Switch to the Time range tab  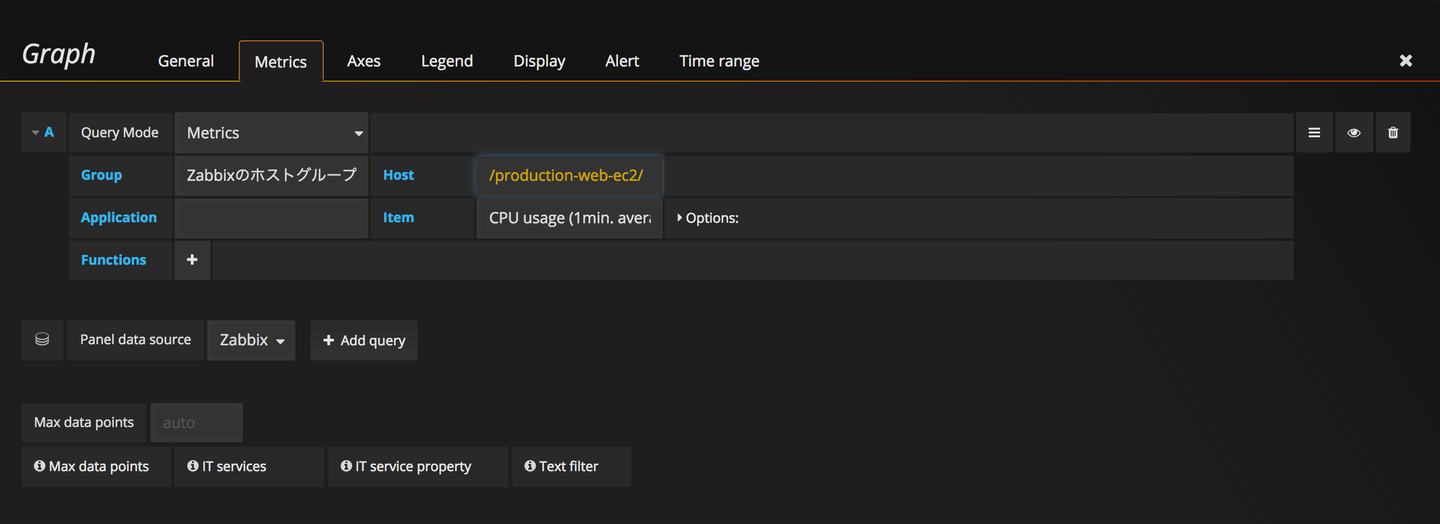coord(719,61)
